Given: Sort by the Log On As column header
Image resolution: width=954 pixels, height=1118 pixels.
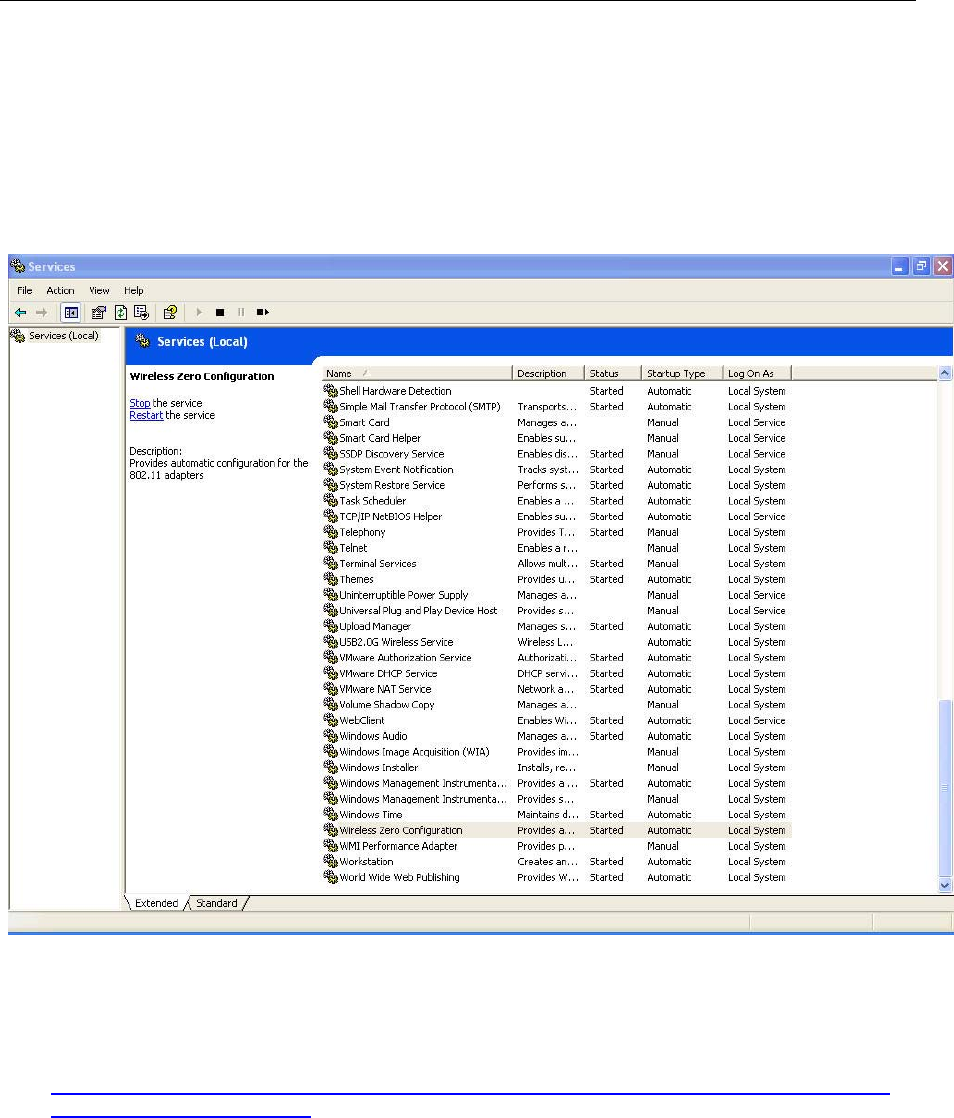Looking at the screenshot, I should click(x=757, y=373).
